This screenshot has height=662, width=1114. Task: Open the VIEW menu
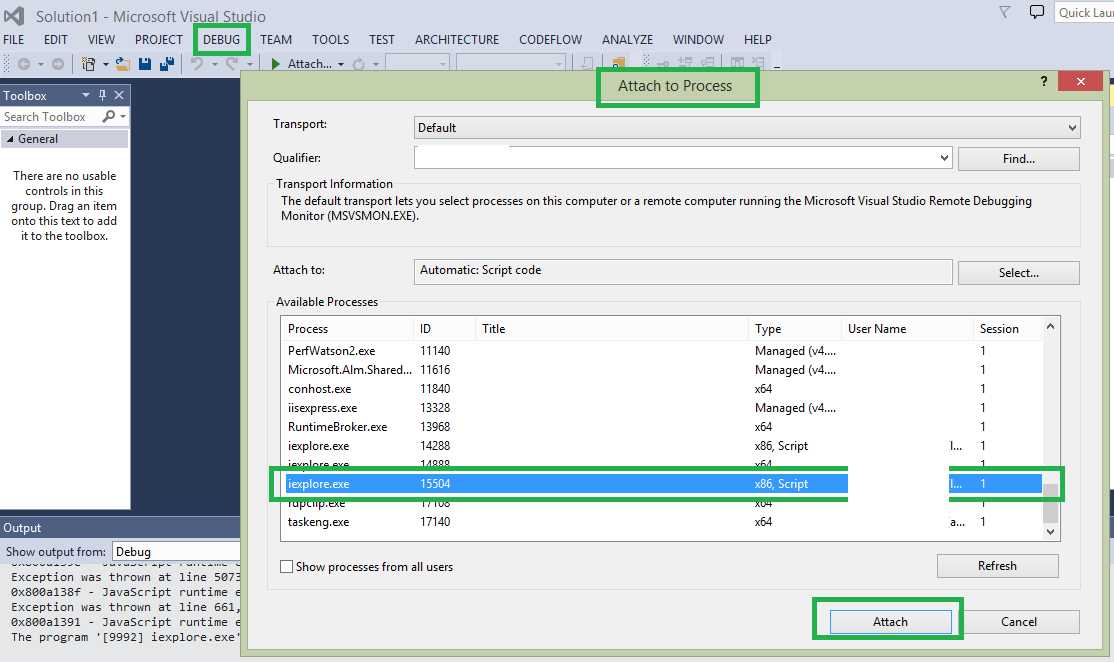coord(101,40)
